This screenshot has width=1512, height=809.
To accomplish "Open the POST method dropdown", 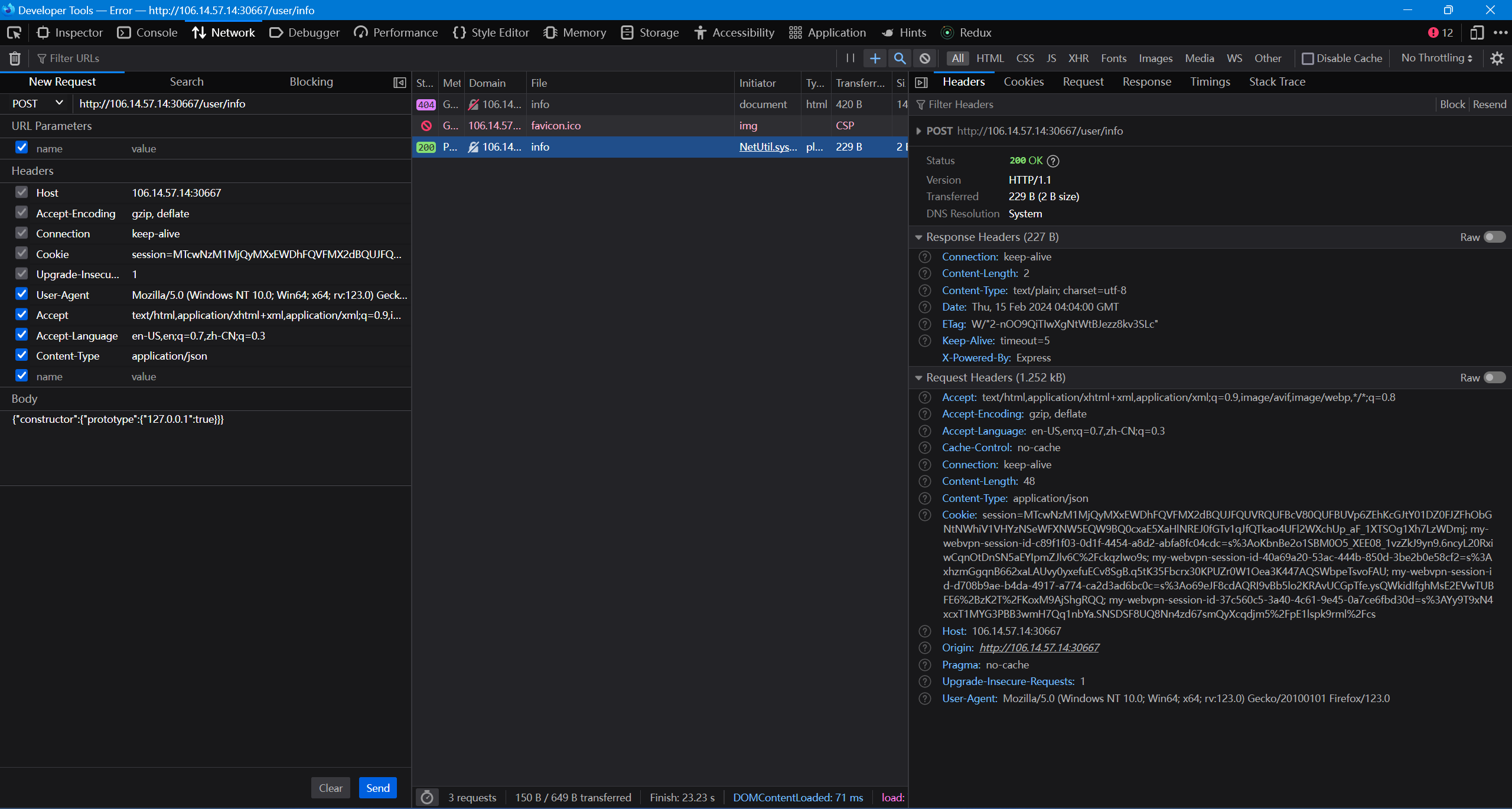I will pyautogui.click(x=37, y=103).
